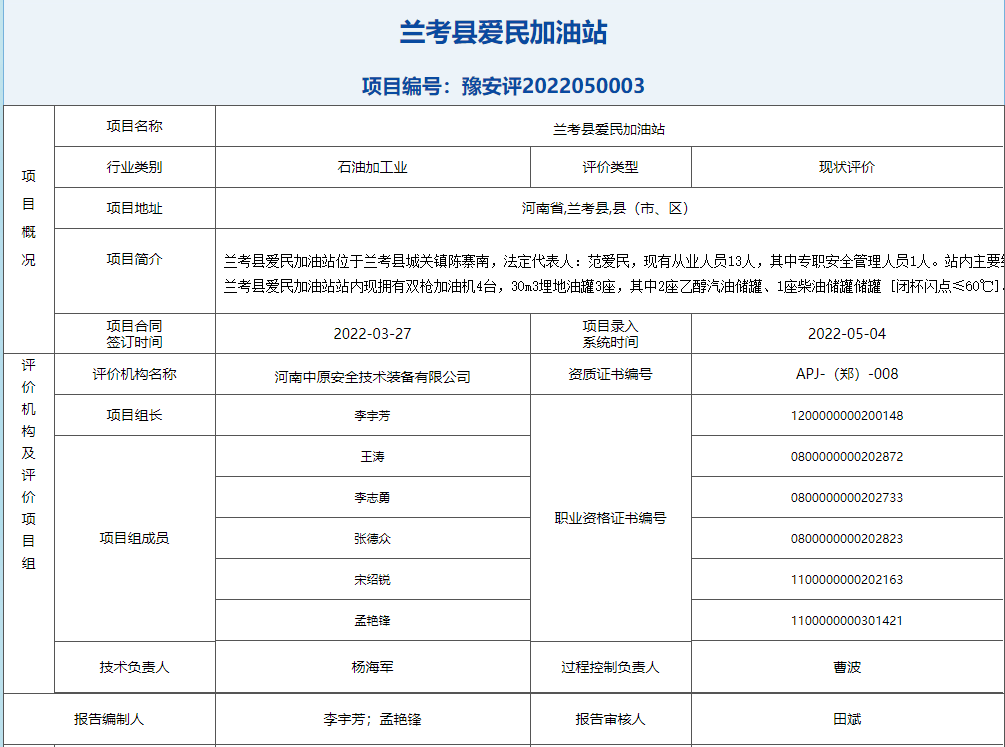Screen dimensions: 1005x747
Task: Click the 过程控制负责人 label
Action: 610,667
